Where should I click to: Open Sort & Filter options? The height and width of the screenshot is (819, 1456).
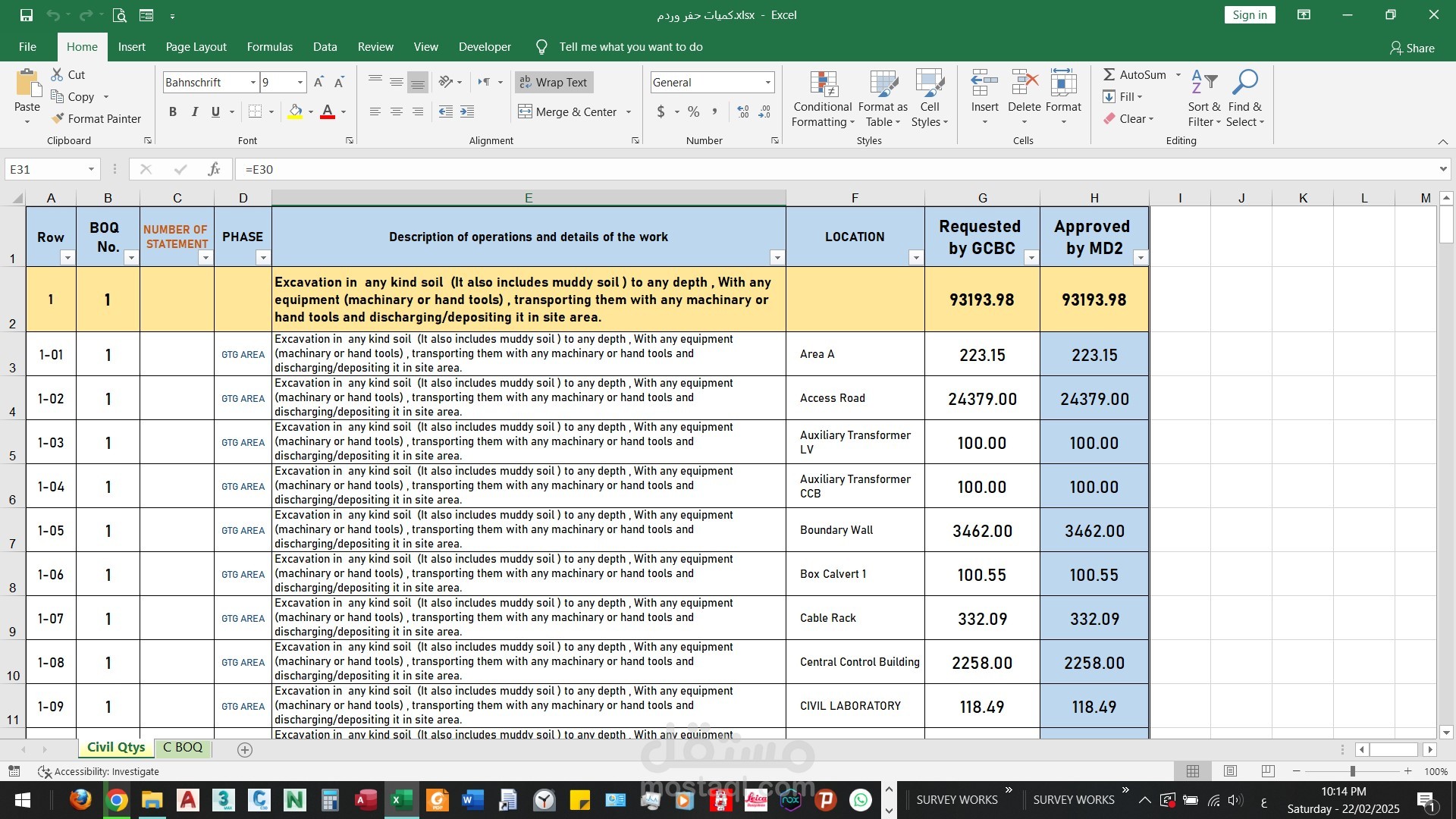1204,99
